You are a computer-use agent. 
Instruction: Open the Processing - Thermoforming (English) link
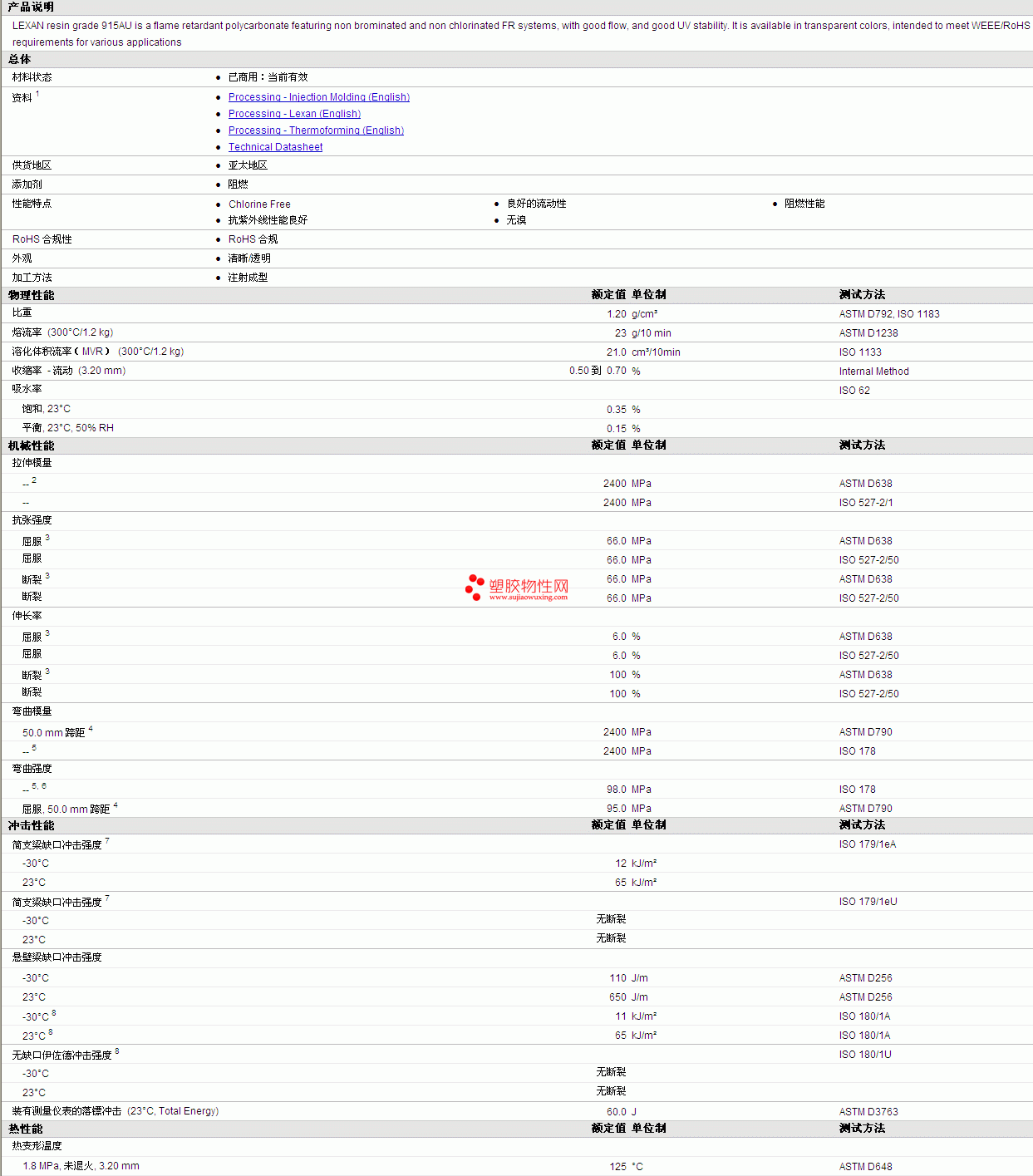click(316, 130)
